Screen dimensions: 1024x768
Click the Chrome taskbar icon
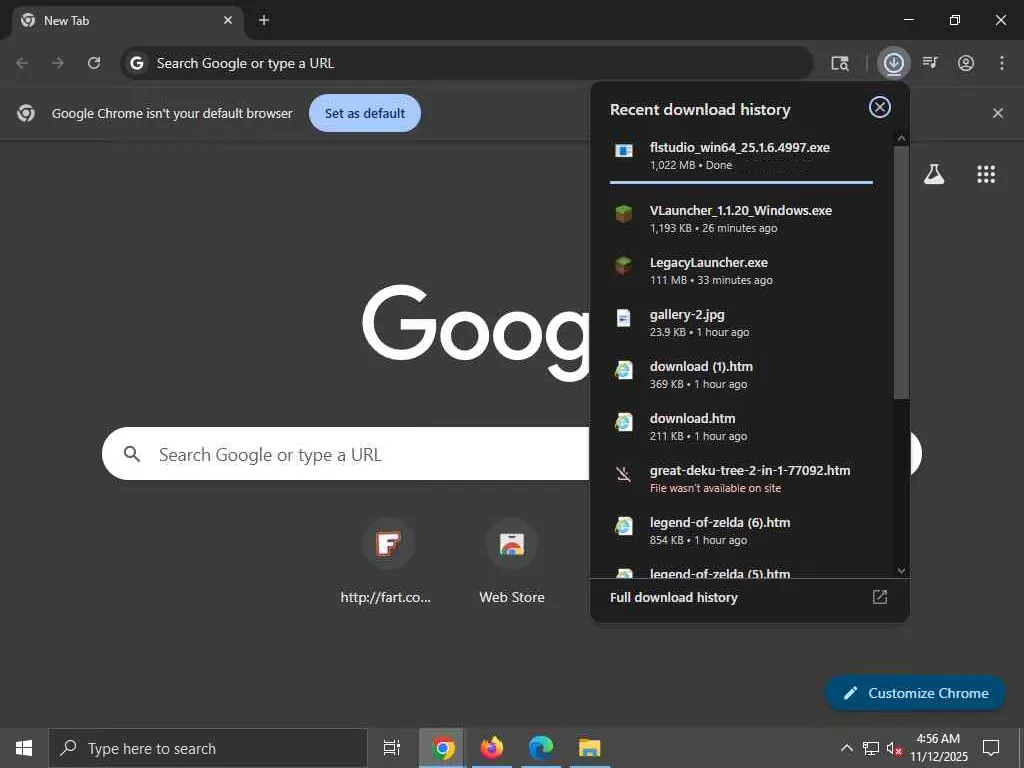click(x=443, y=748)
